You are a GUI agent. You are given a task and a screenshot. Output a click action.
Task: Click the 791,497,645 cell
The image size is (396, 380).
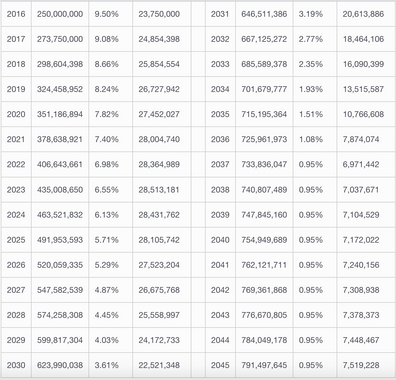[x=264, y=365]
